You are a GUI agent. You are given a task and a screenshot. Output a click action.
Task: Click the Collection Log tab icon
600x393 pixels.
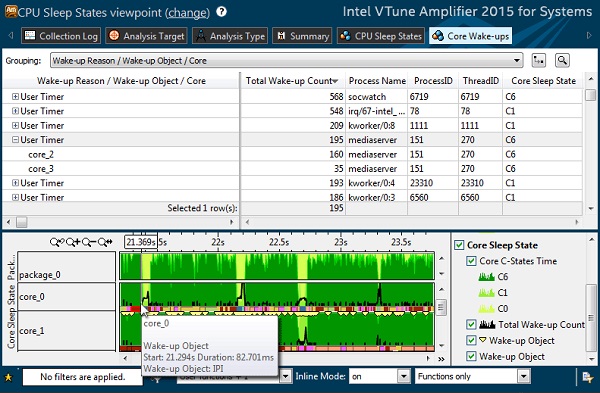point(30,36)
